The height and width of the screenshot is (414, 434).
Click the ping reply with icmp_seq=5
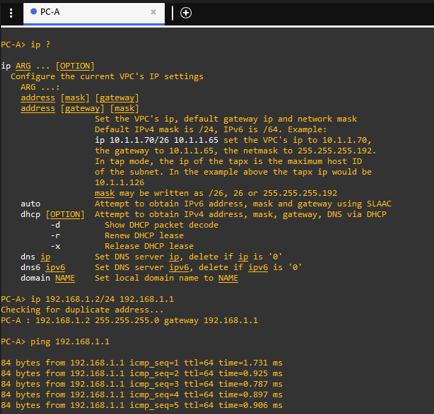(142, 406)
